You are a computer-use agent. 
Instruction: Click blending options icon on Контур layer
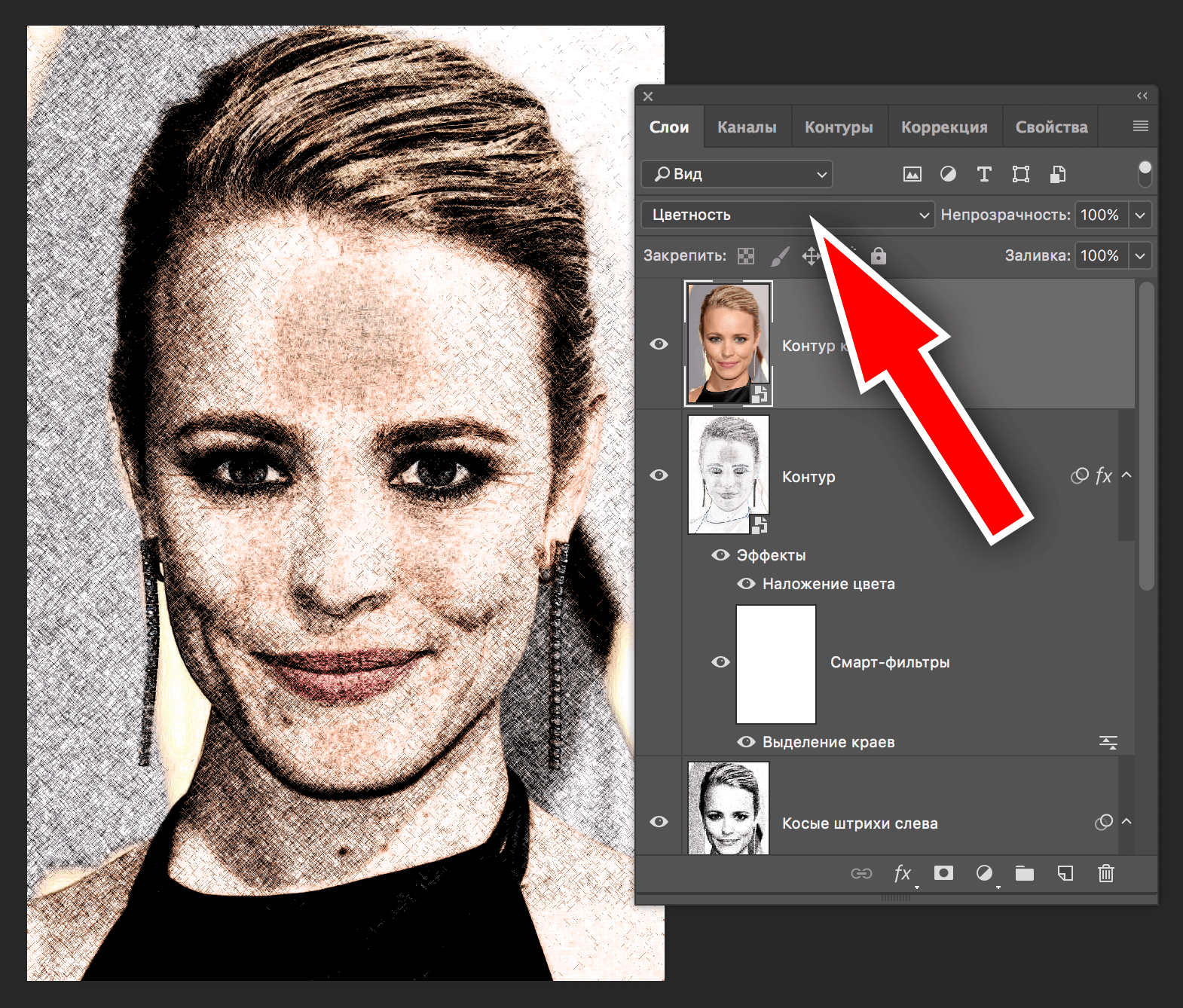[x=1080, y=475]
